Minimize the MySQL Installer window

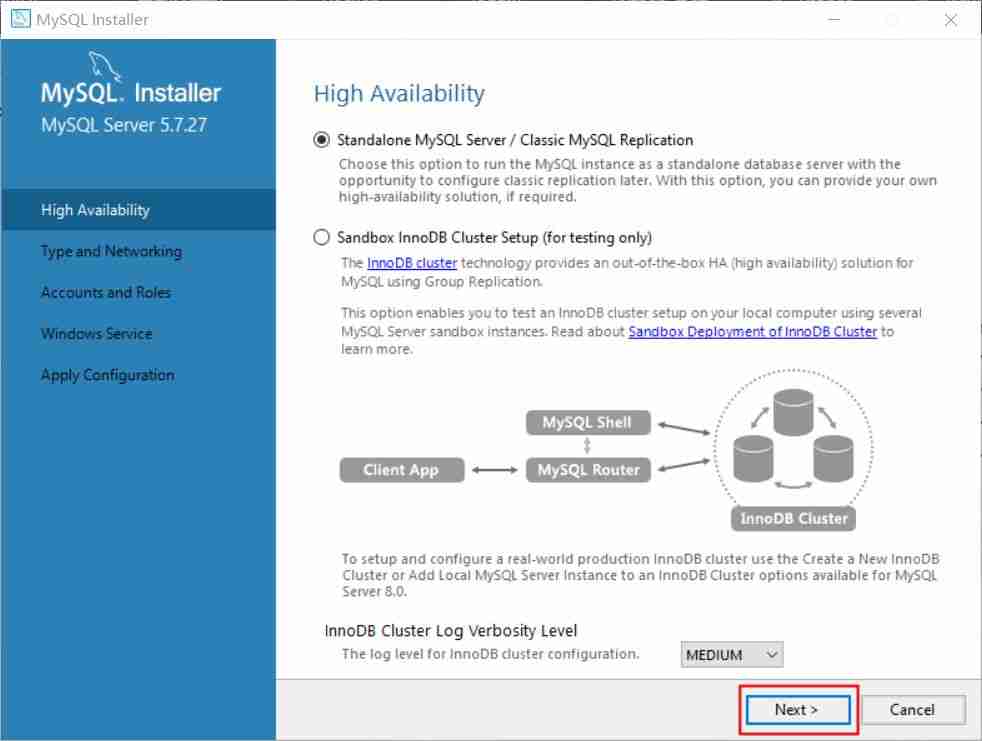pos(835,19)
